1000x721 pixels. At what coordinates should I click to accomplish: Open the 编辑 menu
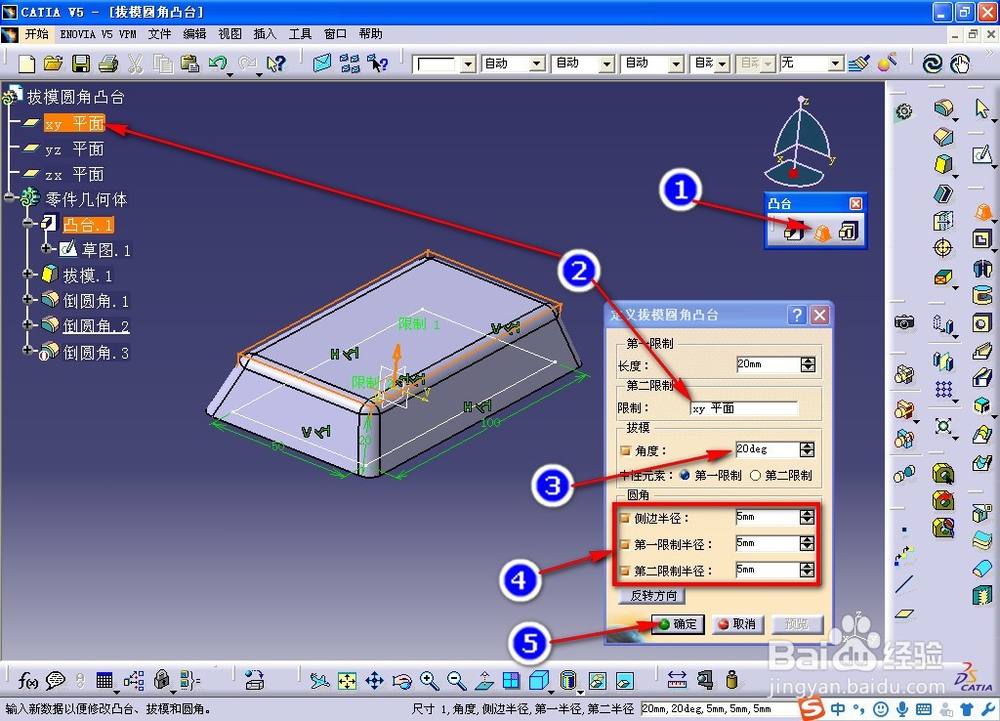(x=195, y=34)
